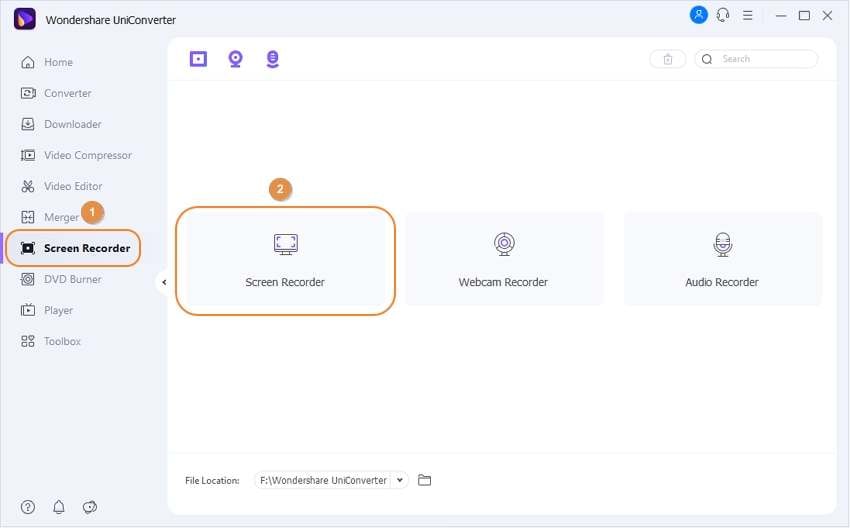Screen dimensions: 850x528
Task: Open the Converter section
Action: 56,93
